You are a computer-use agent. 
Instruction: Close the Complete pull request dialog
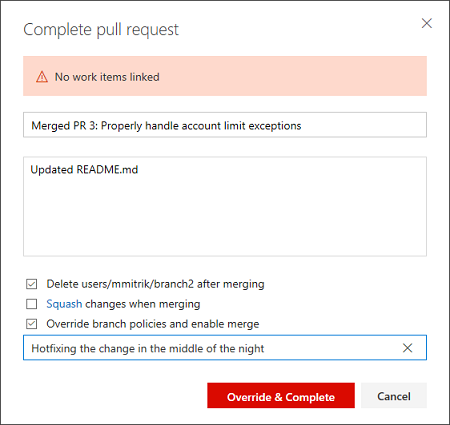pos(427,23)
